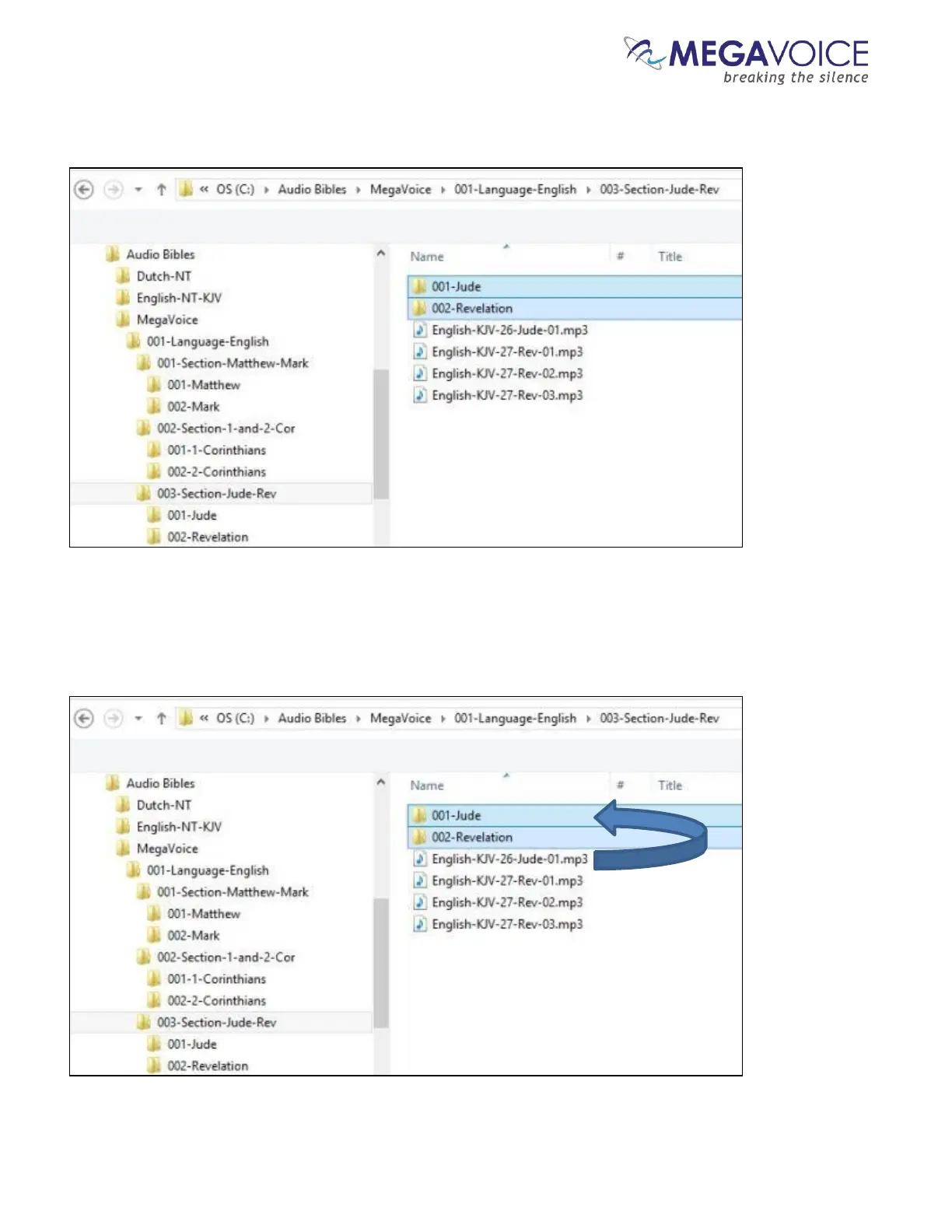Click Back button in top Explorer window
Viewport: 952px width, 1232px height.
click(84, 190)
